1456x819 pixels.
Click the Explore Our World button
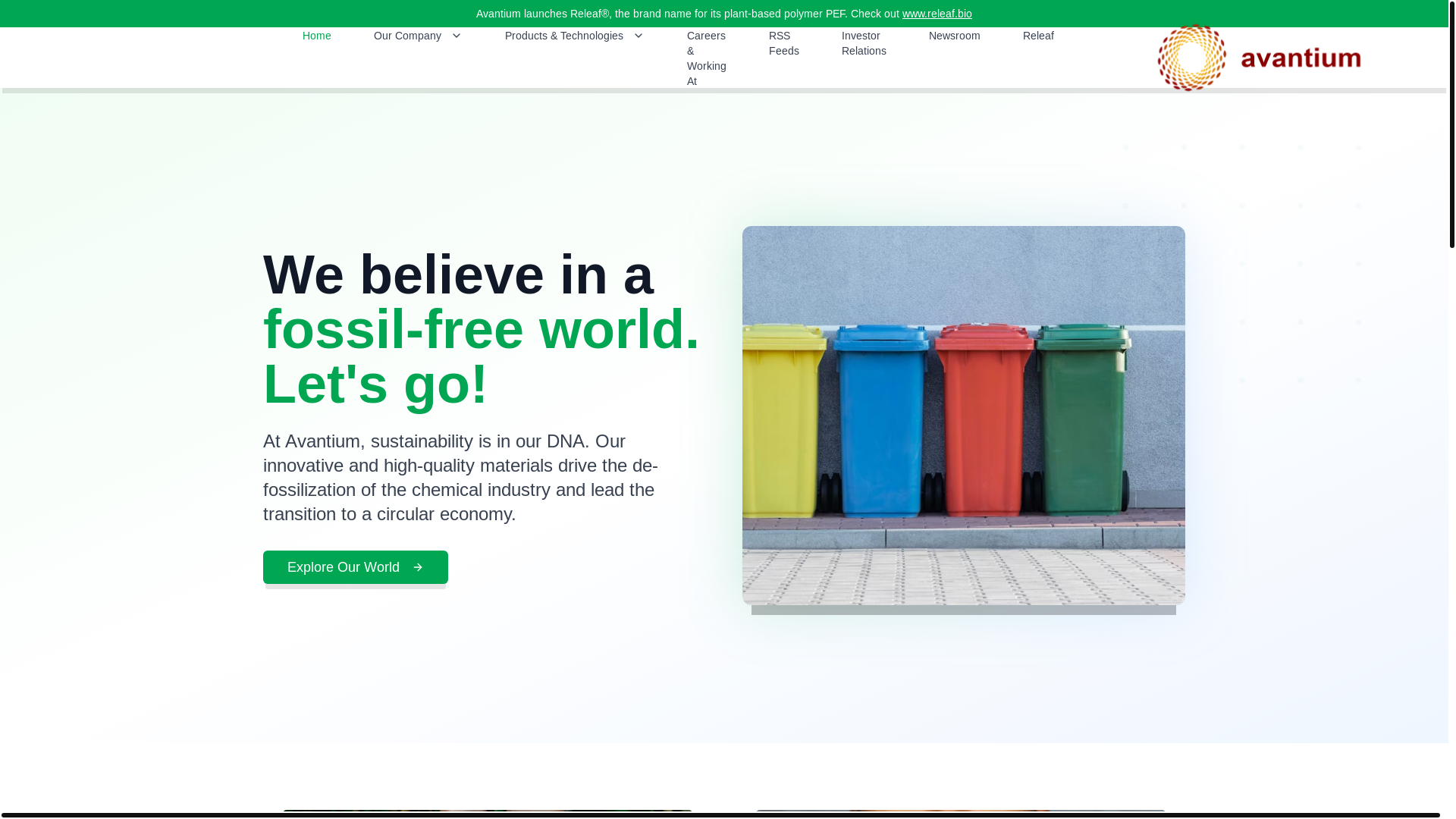[356, 567]
